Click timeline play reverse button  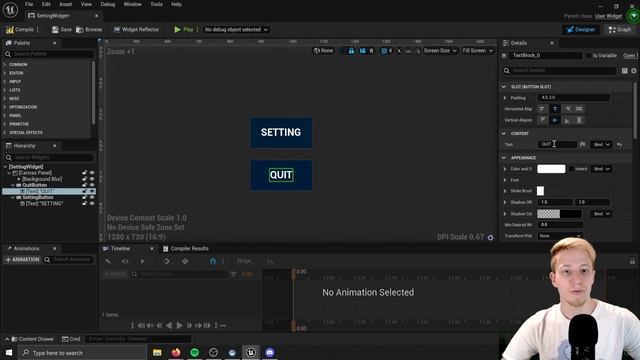tap(169, 325)
